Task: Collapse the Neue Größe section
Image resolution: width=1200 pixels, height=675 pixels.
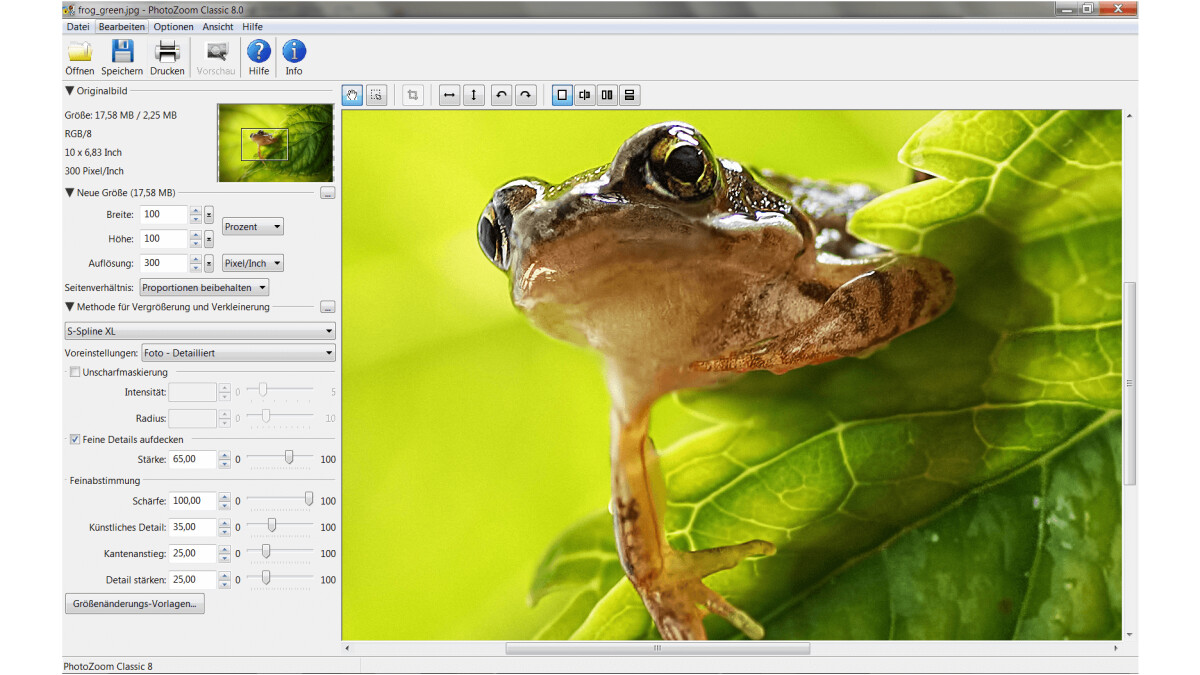Action: 69,192
